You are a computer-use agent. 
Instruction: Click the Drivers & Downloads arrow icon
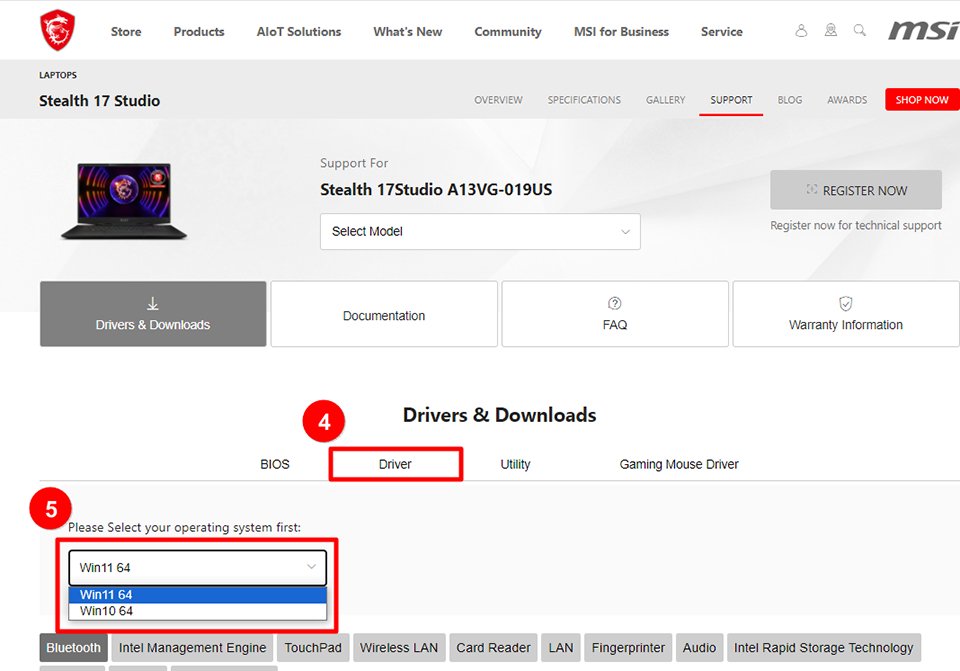(153, 303)
